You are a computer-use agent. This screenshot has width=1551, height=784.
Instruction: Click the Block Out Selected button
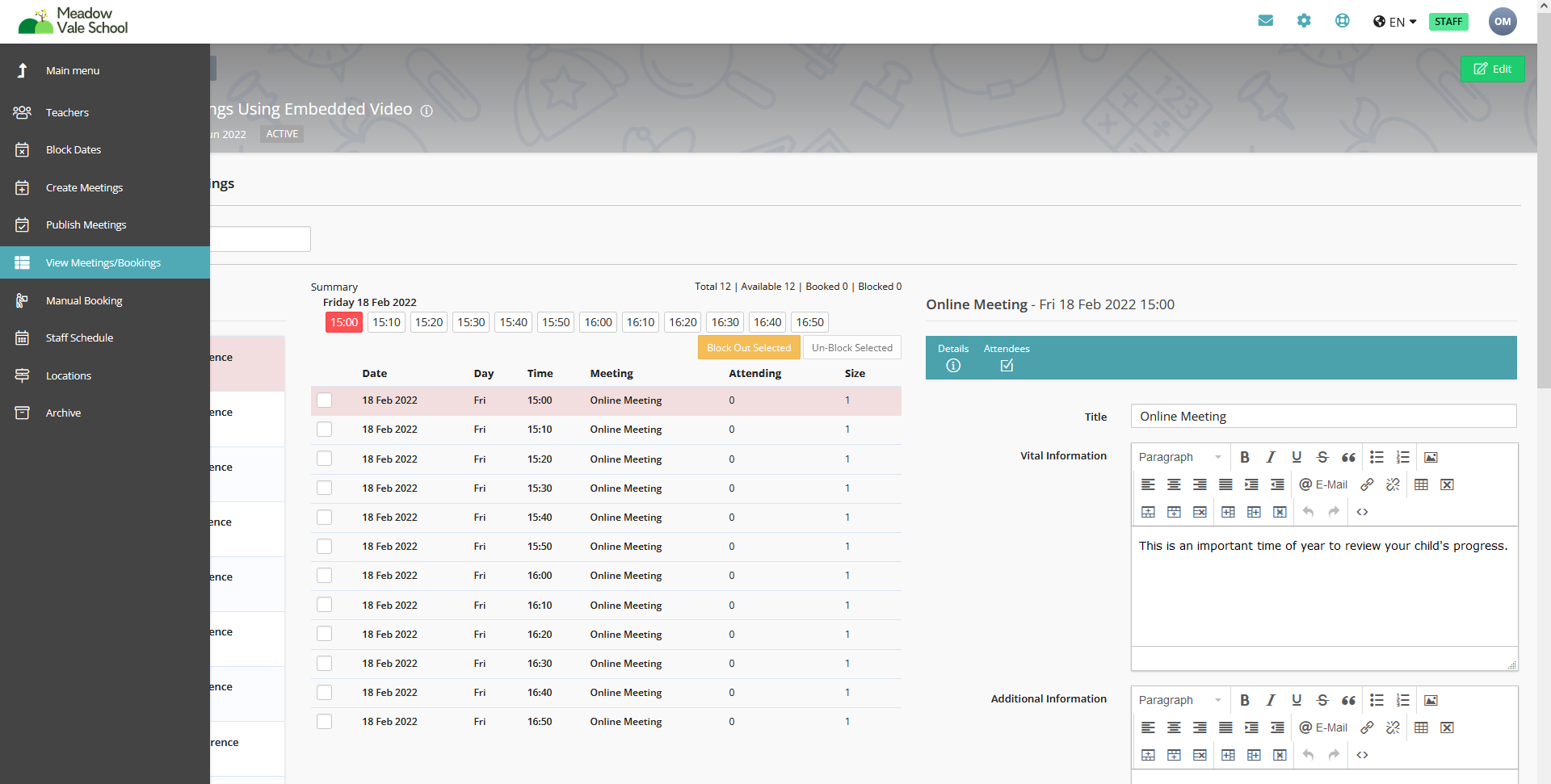(x=749, y=348)
